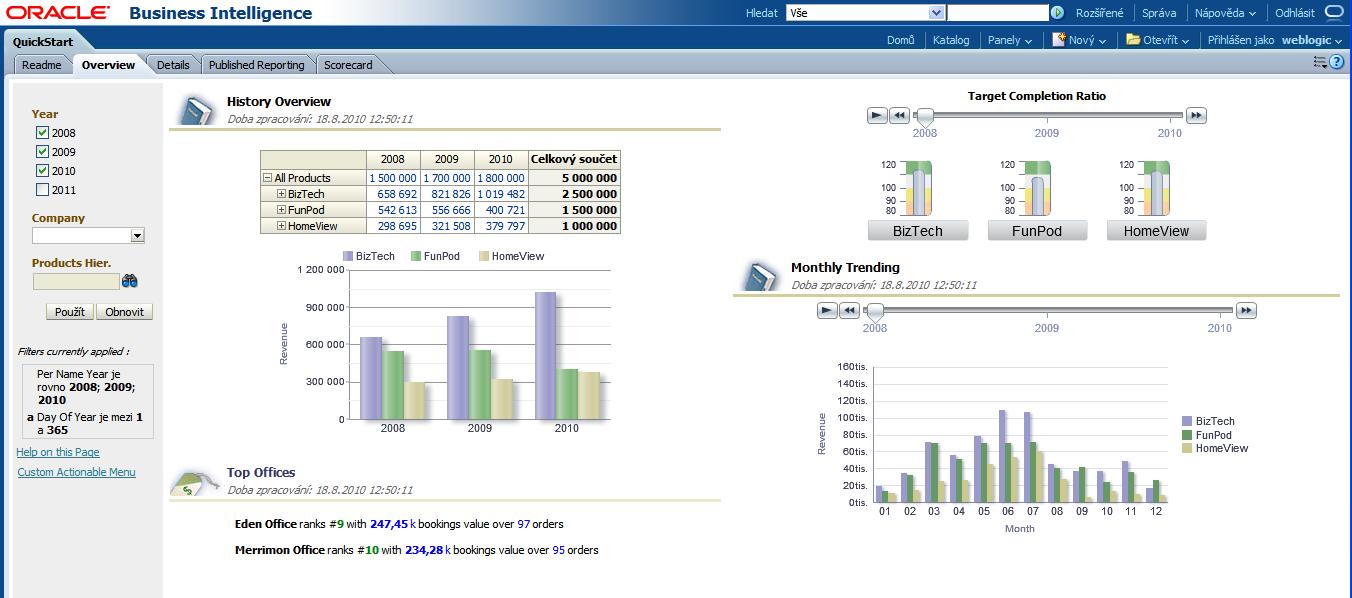Open the Company dropdown
Viewport: 1352px width, 598px height.
click(135, 235)
